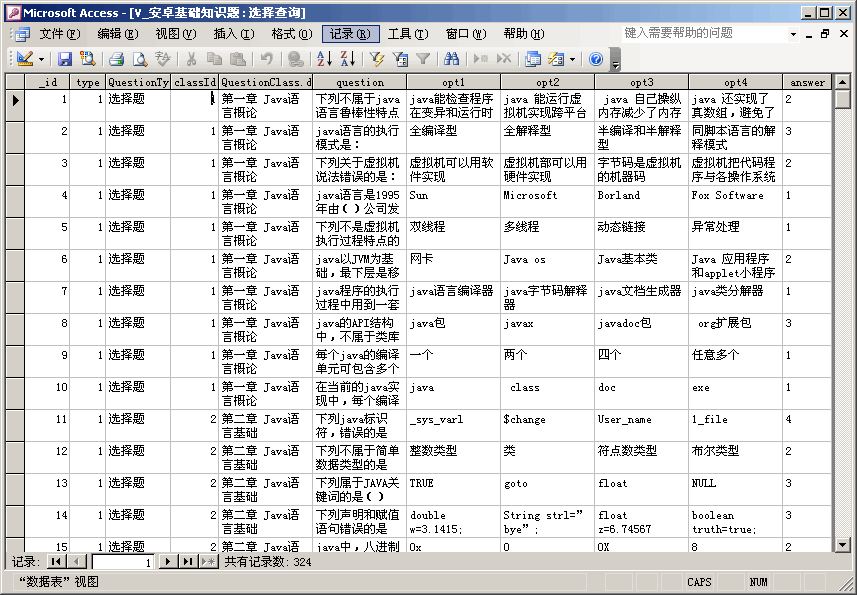The height and width of the screenshot is (595, 857).
Task: Expand toolbar options chevron
Action: tap(615, 60)
